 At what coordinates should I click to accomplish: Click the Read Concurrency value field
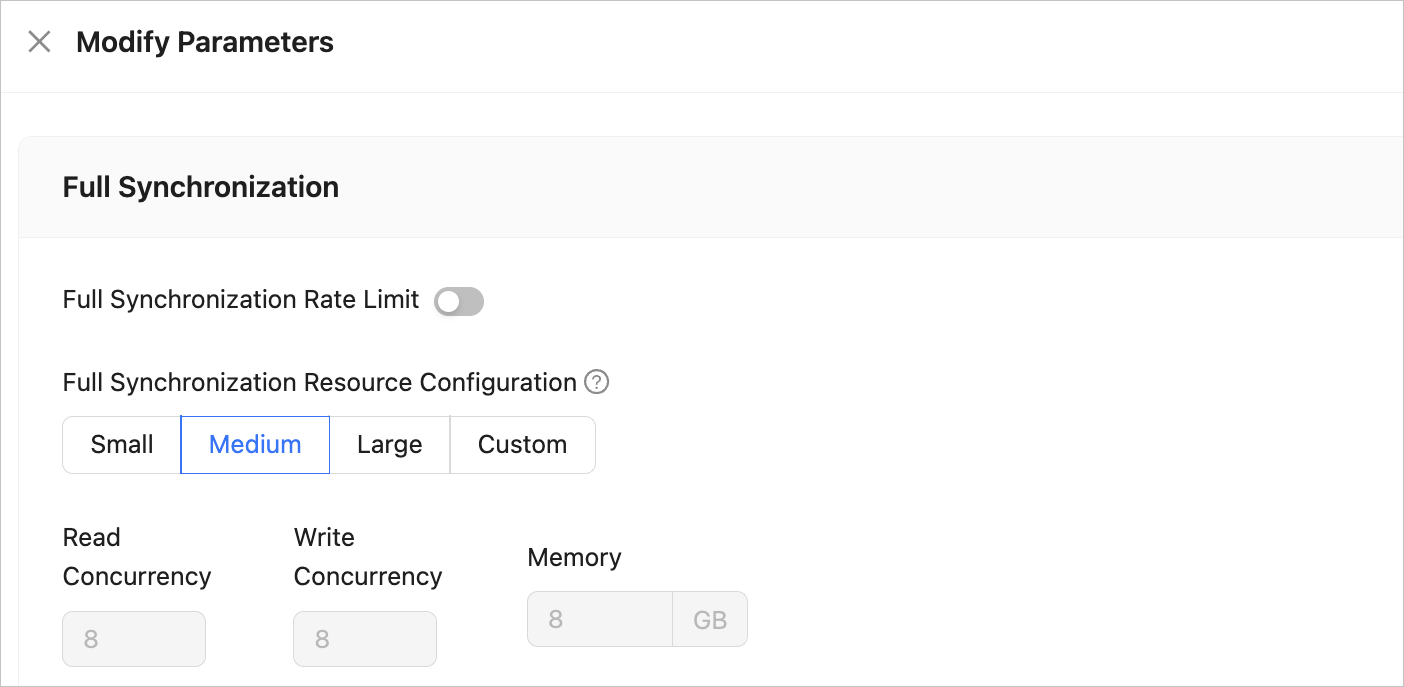coord(134,639)
